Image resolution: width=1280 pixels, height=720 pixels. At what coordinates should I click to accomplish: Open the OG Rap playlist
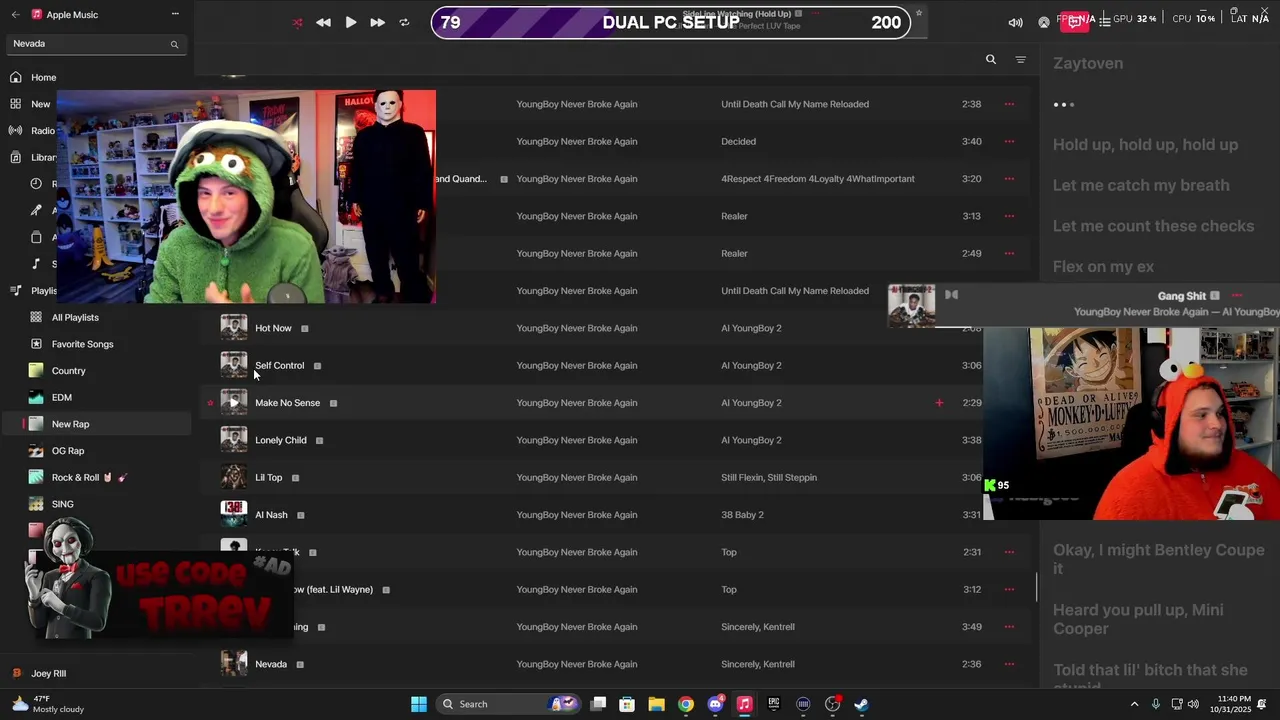point(68,451)
